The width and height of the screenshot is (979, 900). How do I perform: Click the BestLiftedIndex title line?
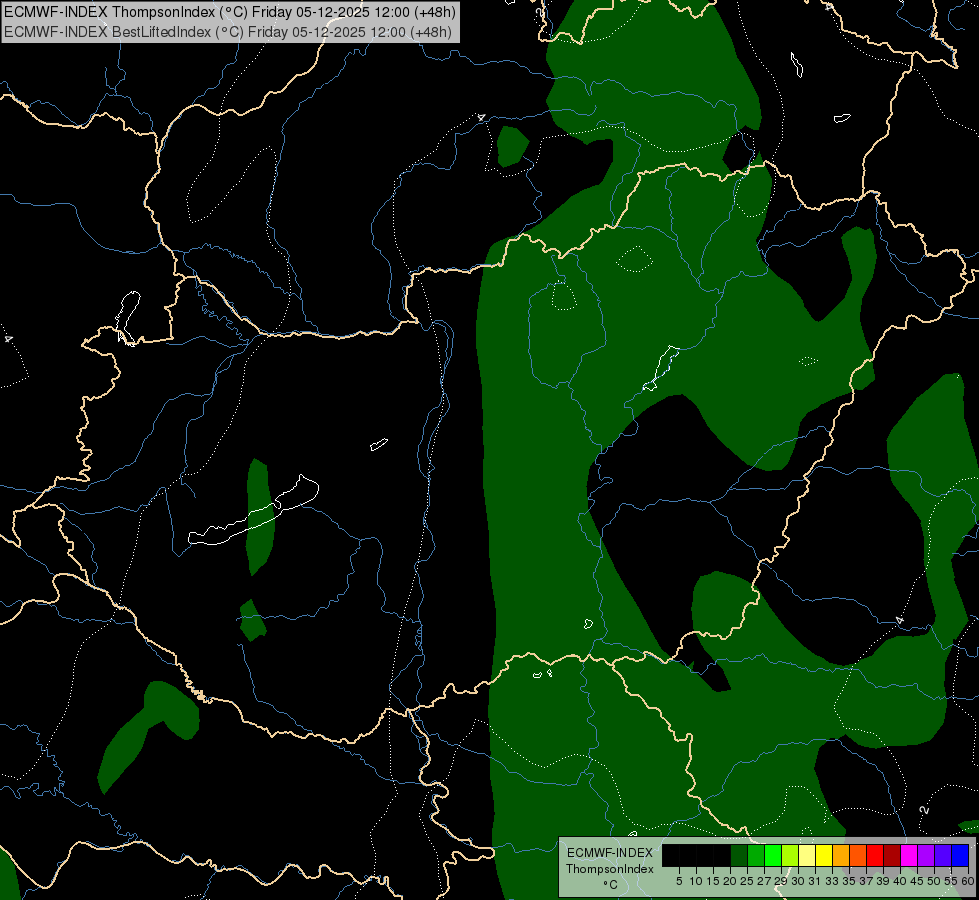[228, 32]
